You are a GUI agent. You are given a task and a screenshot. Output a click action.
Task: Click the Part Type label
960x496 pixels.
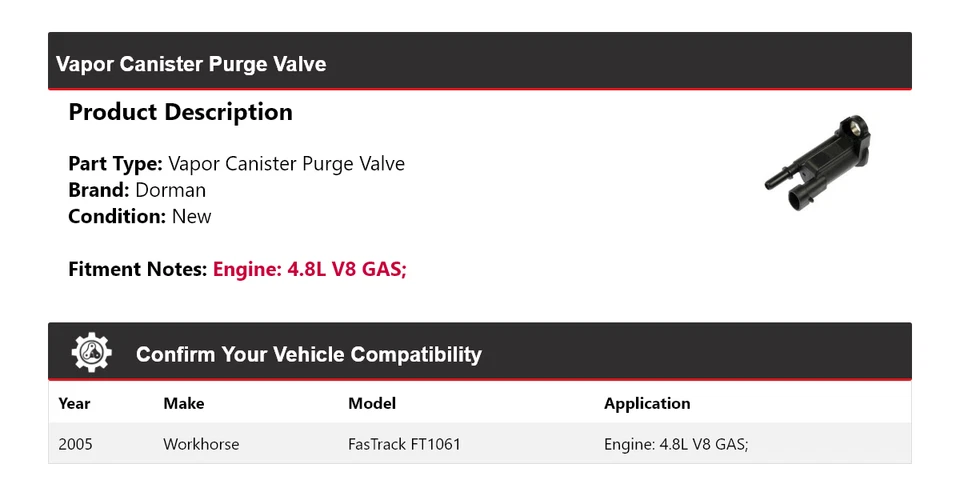(x=115, y=164)
